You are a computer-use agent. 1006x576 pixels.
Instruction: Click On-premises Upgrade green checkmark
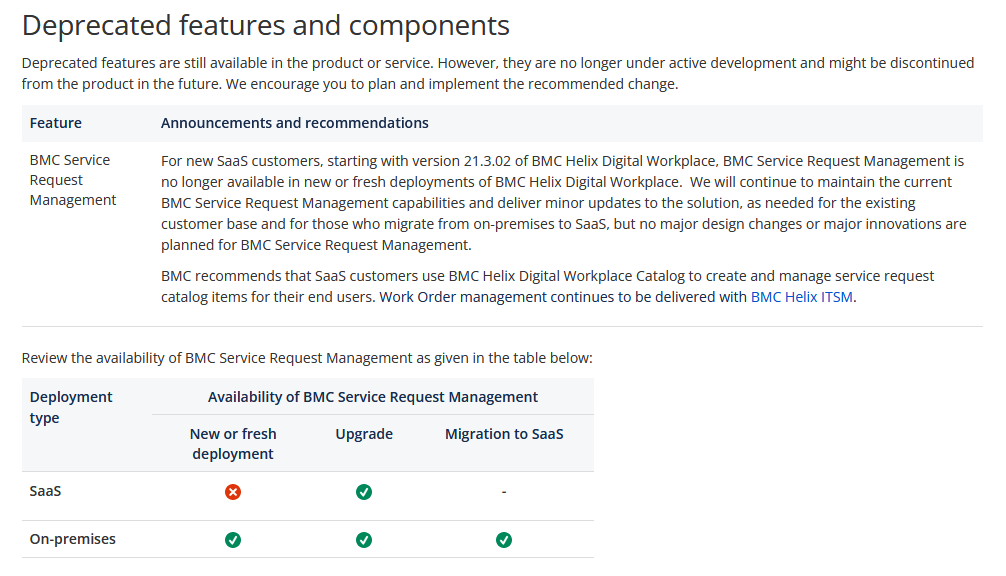point(364,540)
